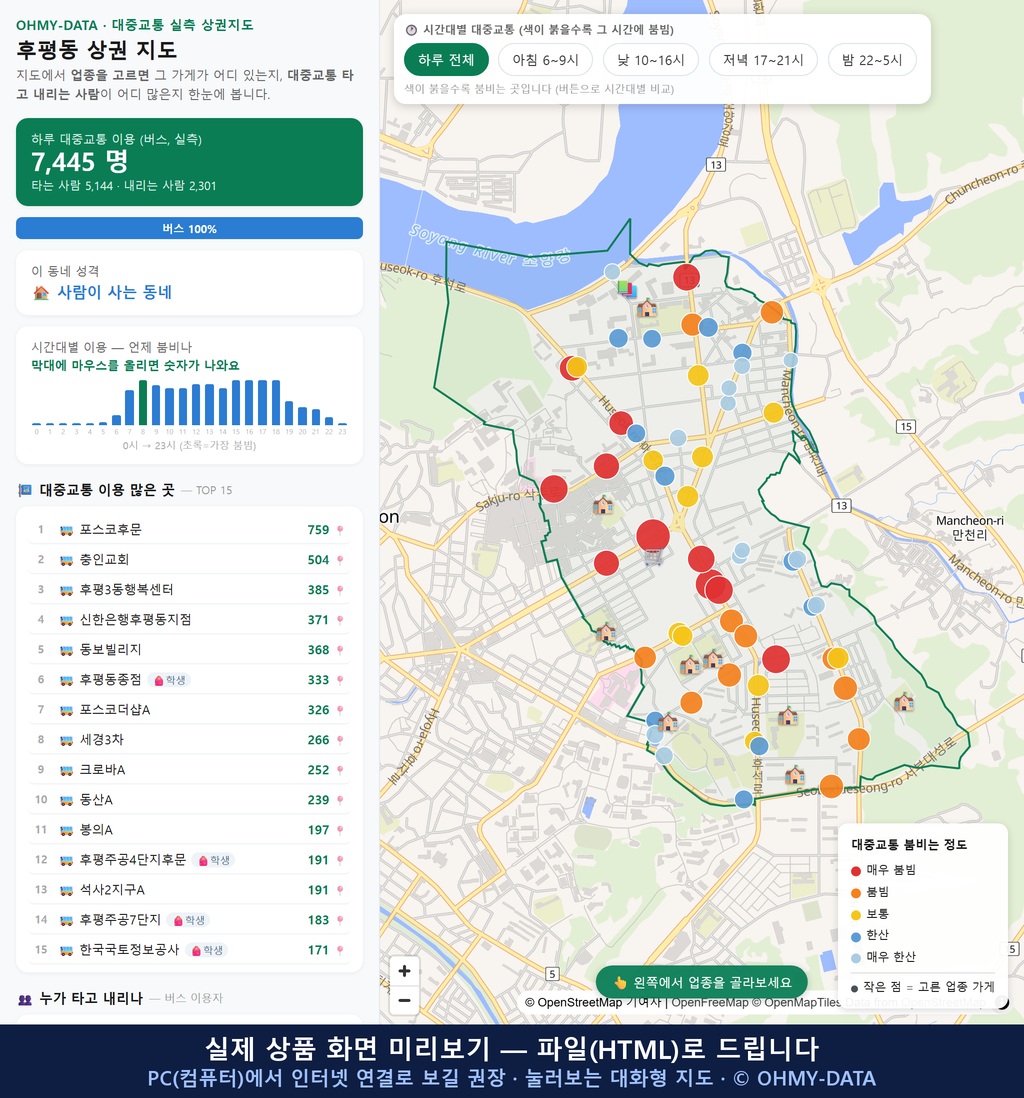Open the OpenStreetMap attribution link

tap(574, 1003)
